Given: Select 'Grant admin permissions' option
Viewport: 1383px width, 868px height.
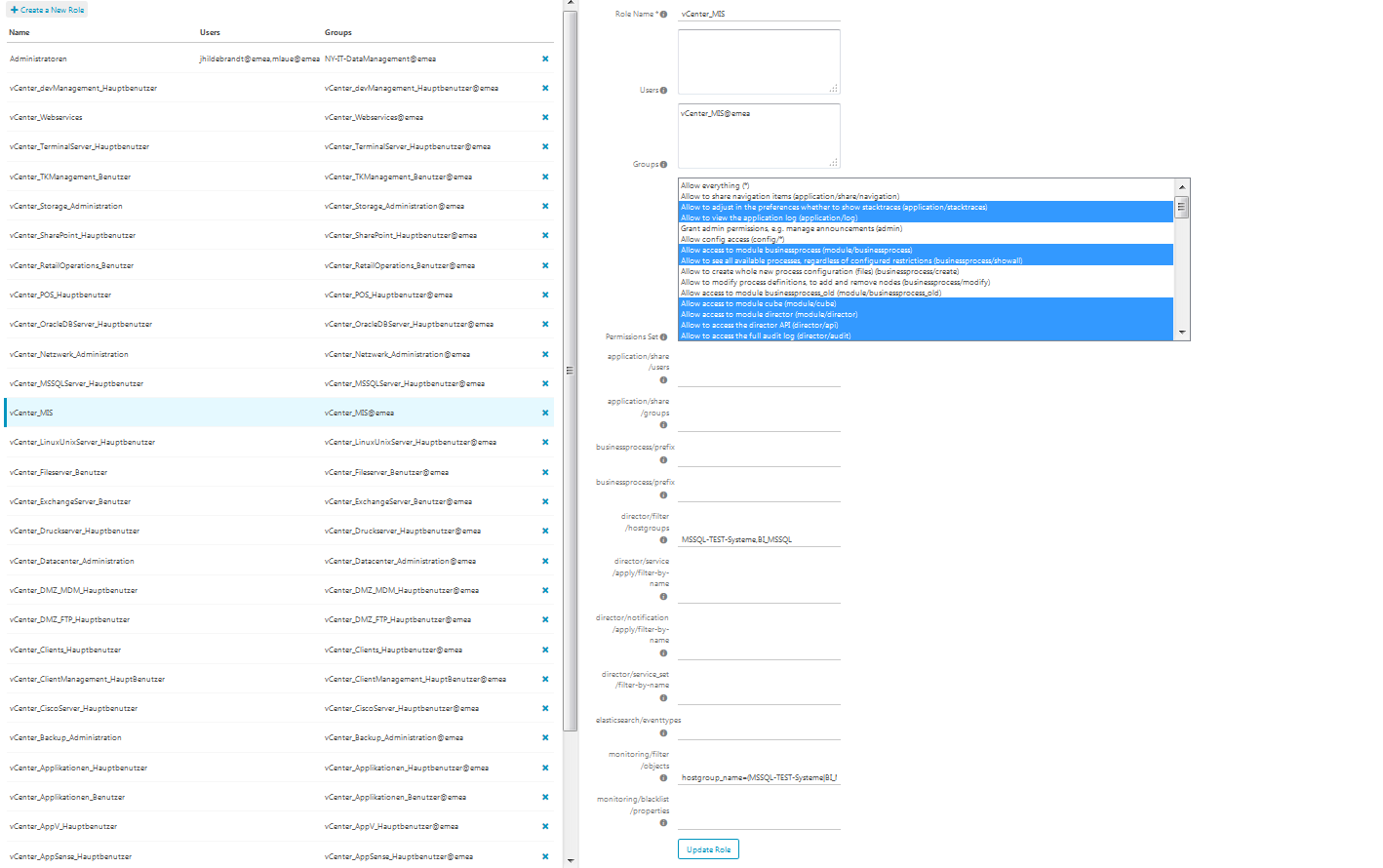Looking at the screenshot, I should point(926,228).
